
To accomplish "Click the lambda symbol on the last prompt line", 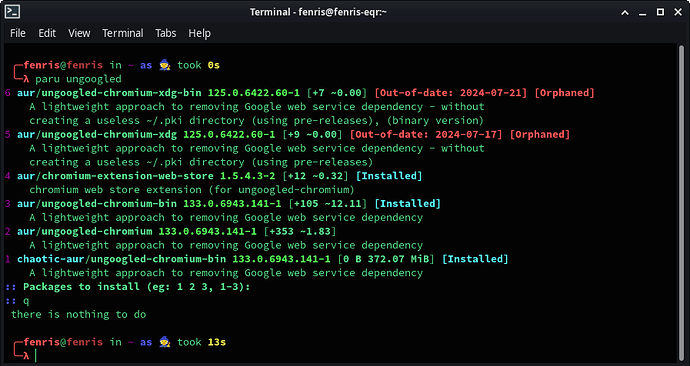I will click(26, 356).
